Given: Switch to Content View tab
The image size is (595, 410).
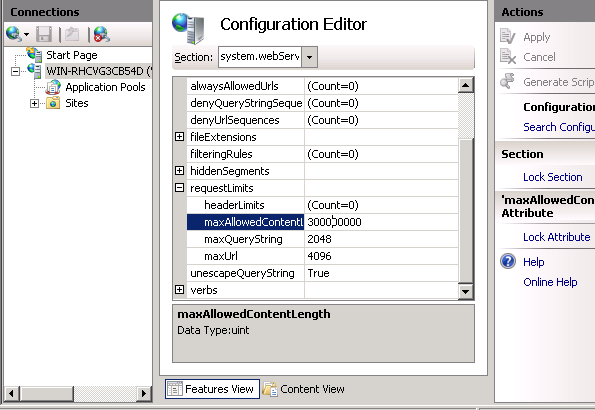Looking at the screenshot, I should 304,389.
